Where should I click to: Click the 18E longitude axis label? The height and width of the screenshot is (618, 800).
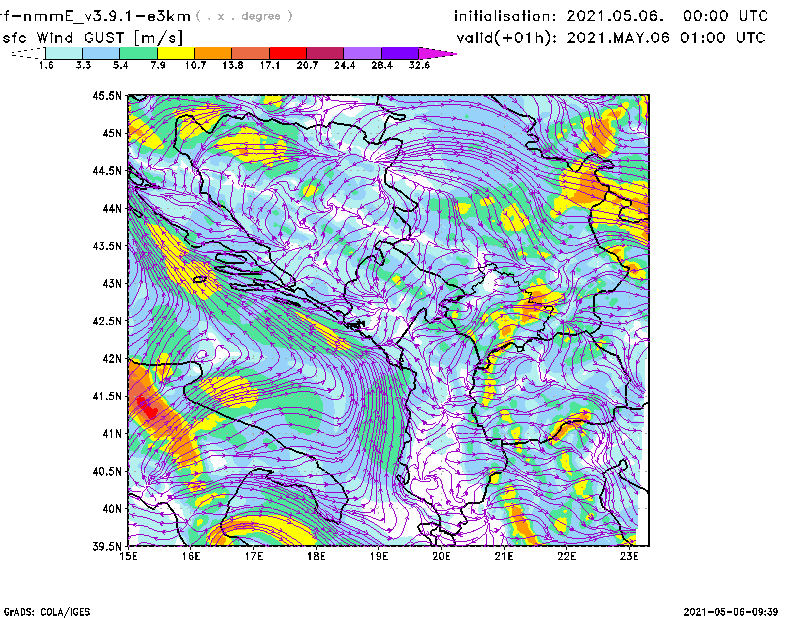click(x=316, y=556)
